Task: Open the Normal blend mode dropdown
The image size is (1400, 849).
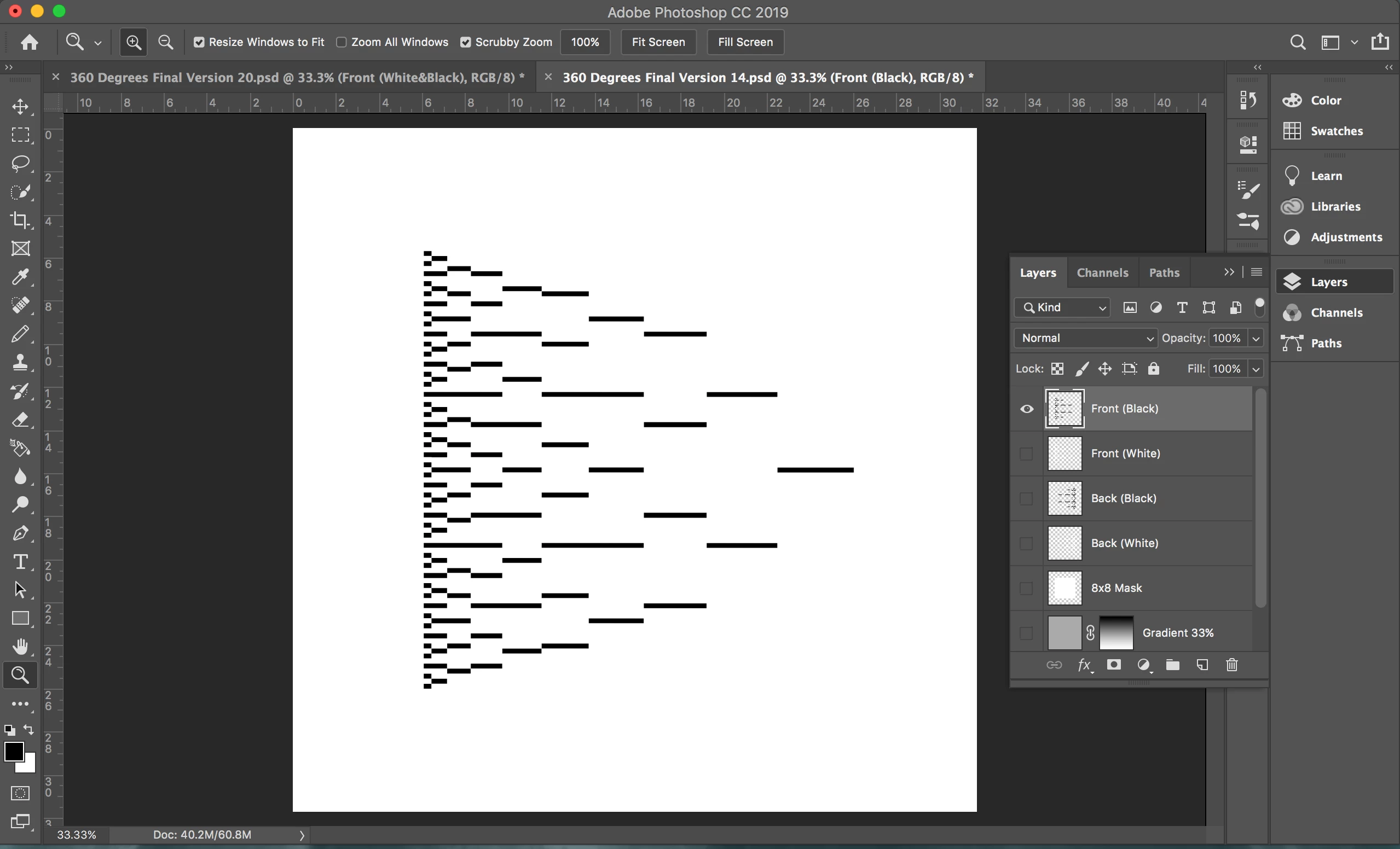Action: click(1085, 339)
